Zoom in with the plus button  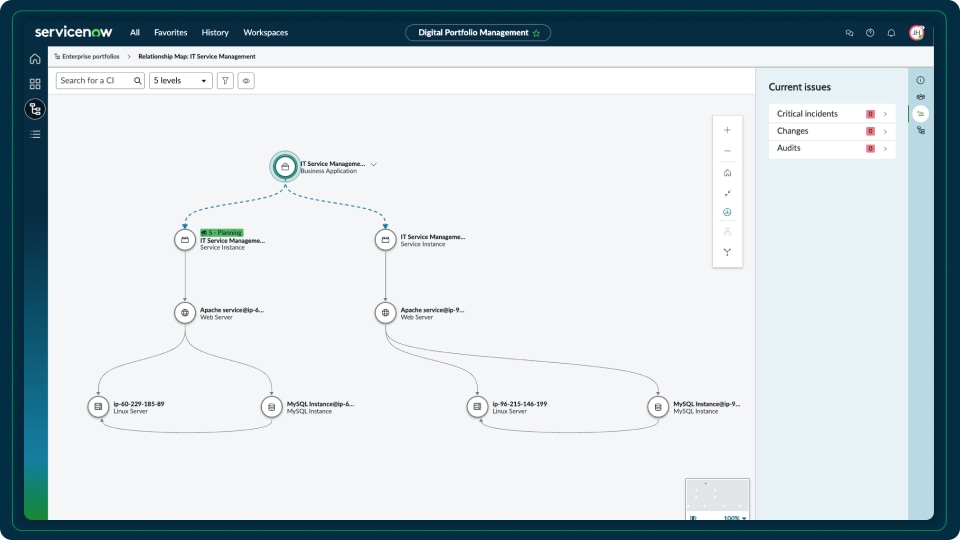727,130
